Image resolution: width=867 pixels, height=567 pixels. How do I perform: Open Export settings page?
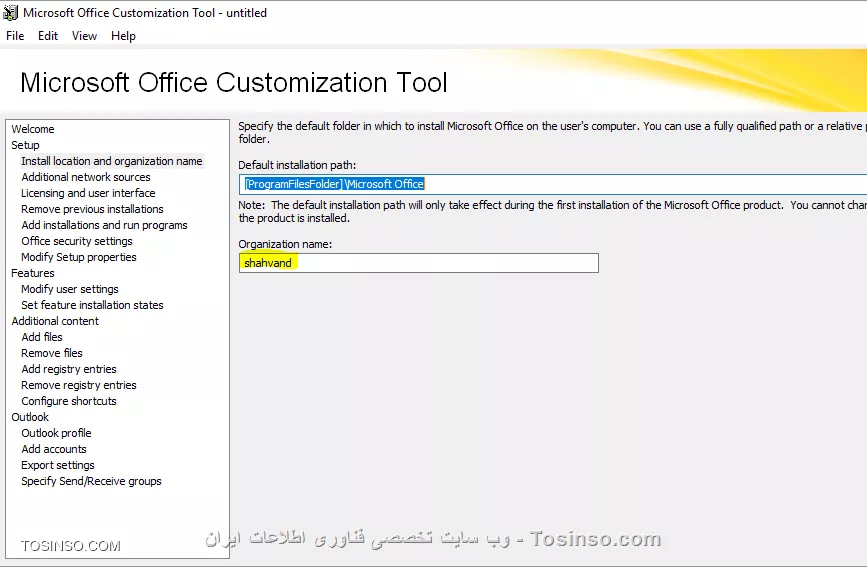pyautogui.click(x=58, y=466)
